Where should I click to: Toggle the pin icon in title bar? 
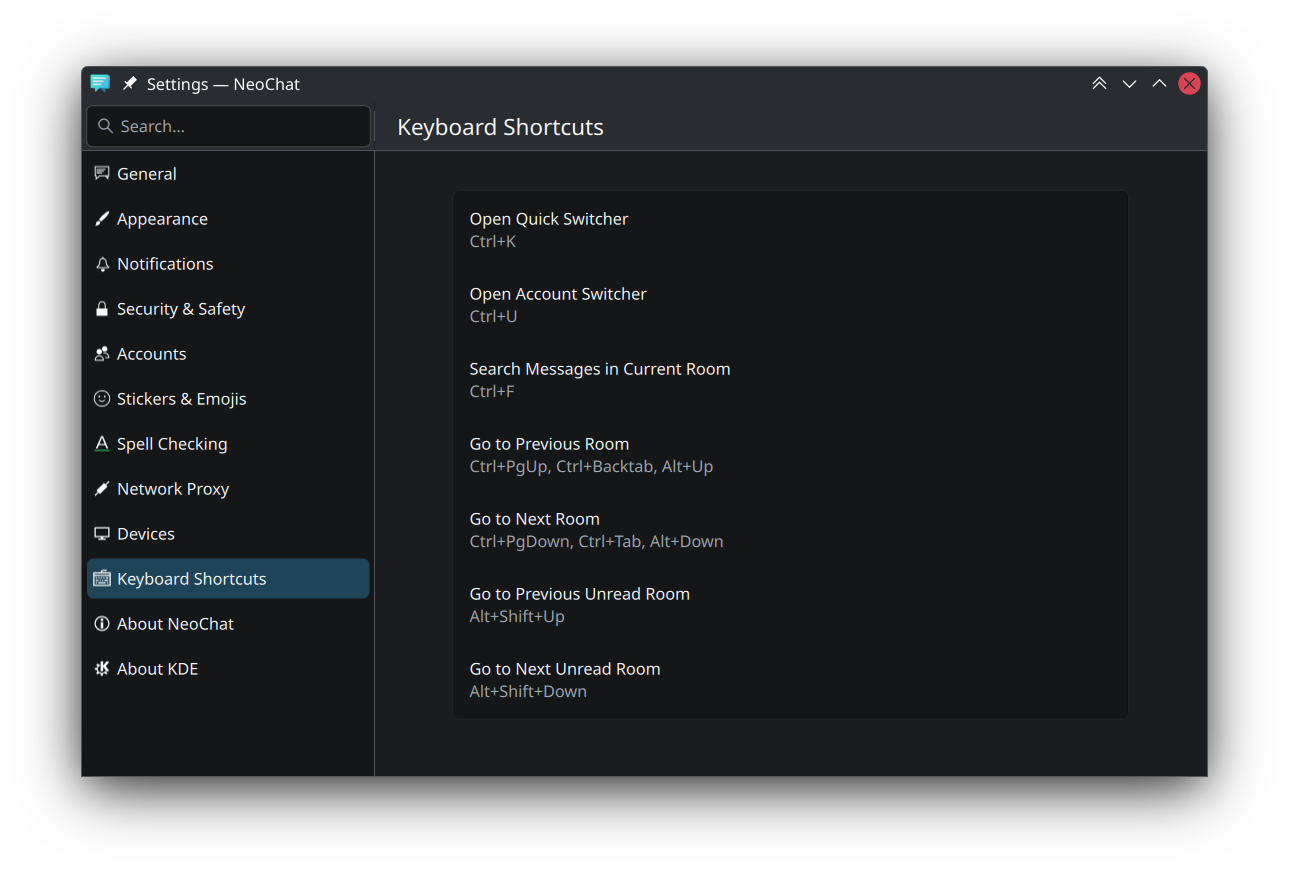[130, 84]
